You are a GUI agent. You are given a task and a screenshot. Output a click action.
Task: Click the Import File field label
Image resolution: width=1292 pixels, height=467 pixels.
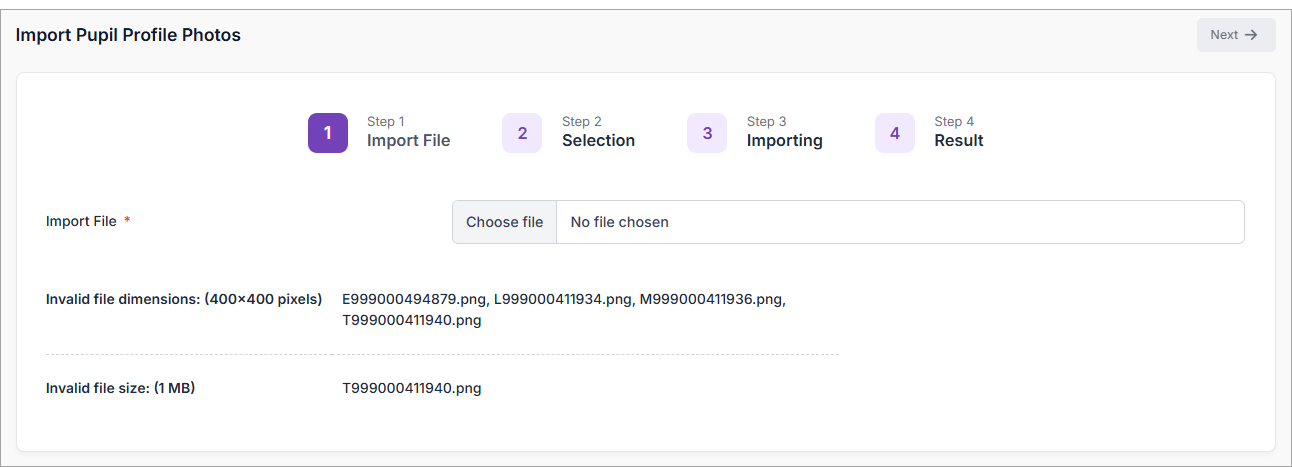[x=81, y=222]
